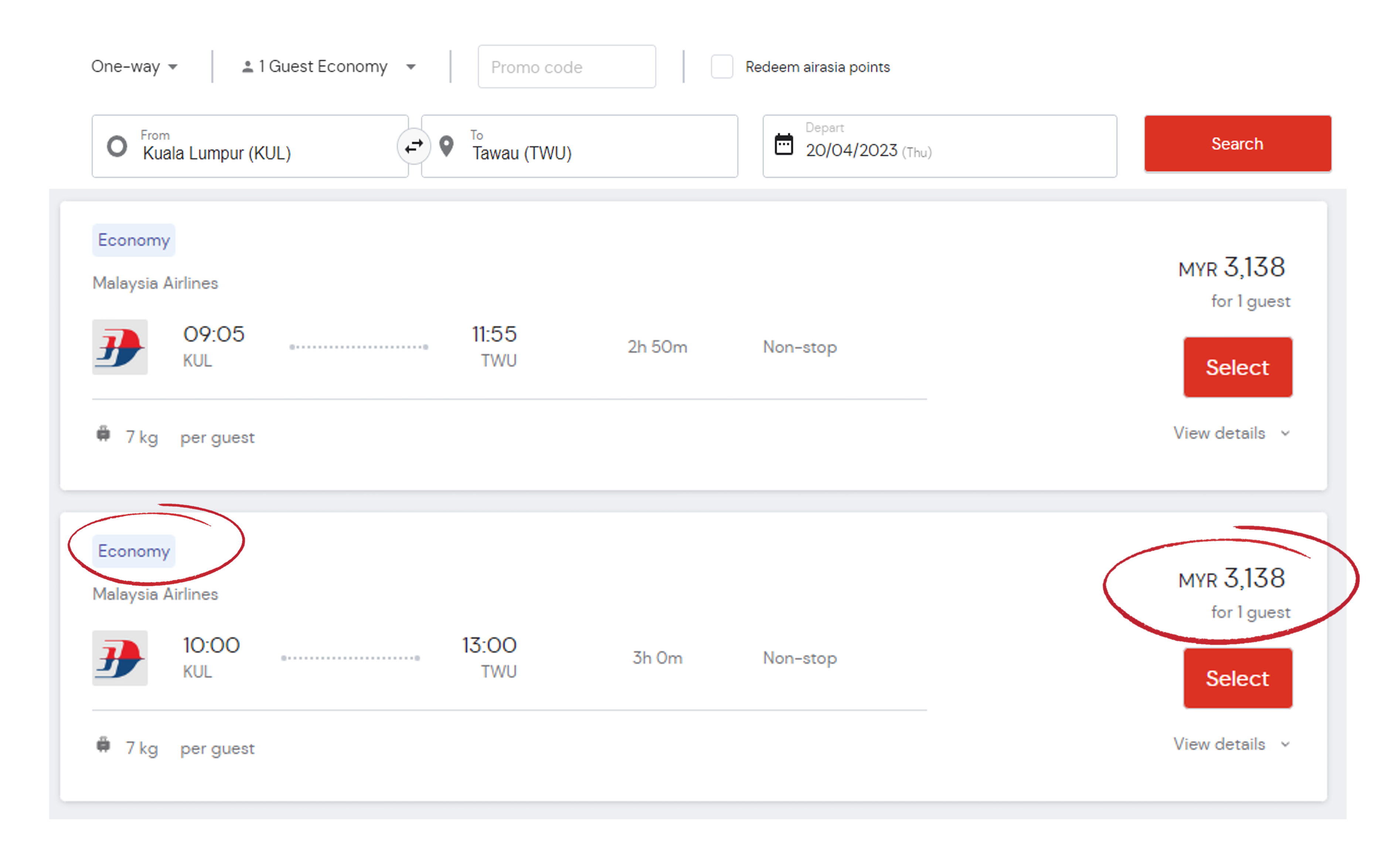Open the One-way trip type dropdown
The width and height of the screenshot is (1375, 868).
[x=135, y=67]
